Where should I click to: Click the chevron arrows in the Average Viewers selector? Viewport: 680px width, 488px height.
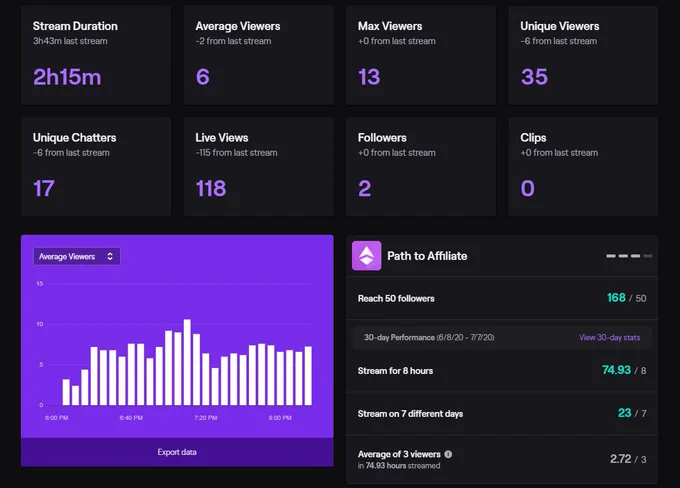[x=110, y=256]
